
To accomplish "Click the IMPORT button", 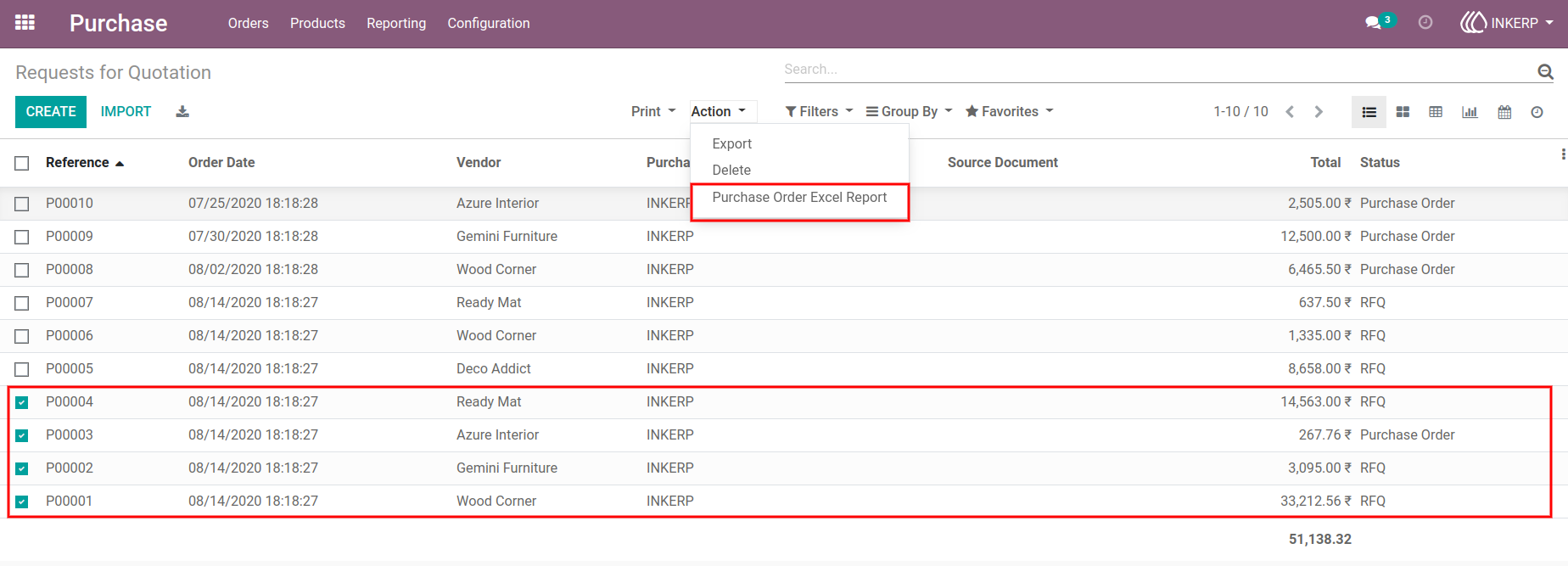I will click(x=126, y=111).
